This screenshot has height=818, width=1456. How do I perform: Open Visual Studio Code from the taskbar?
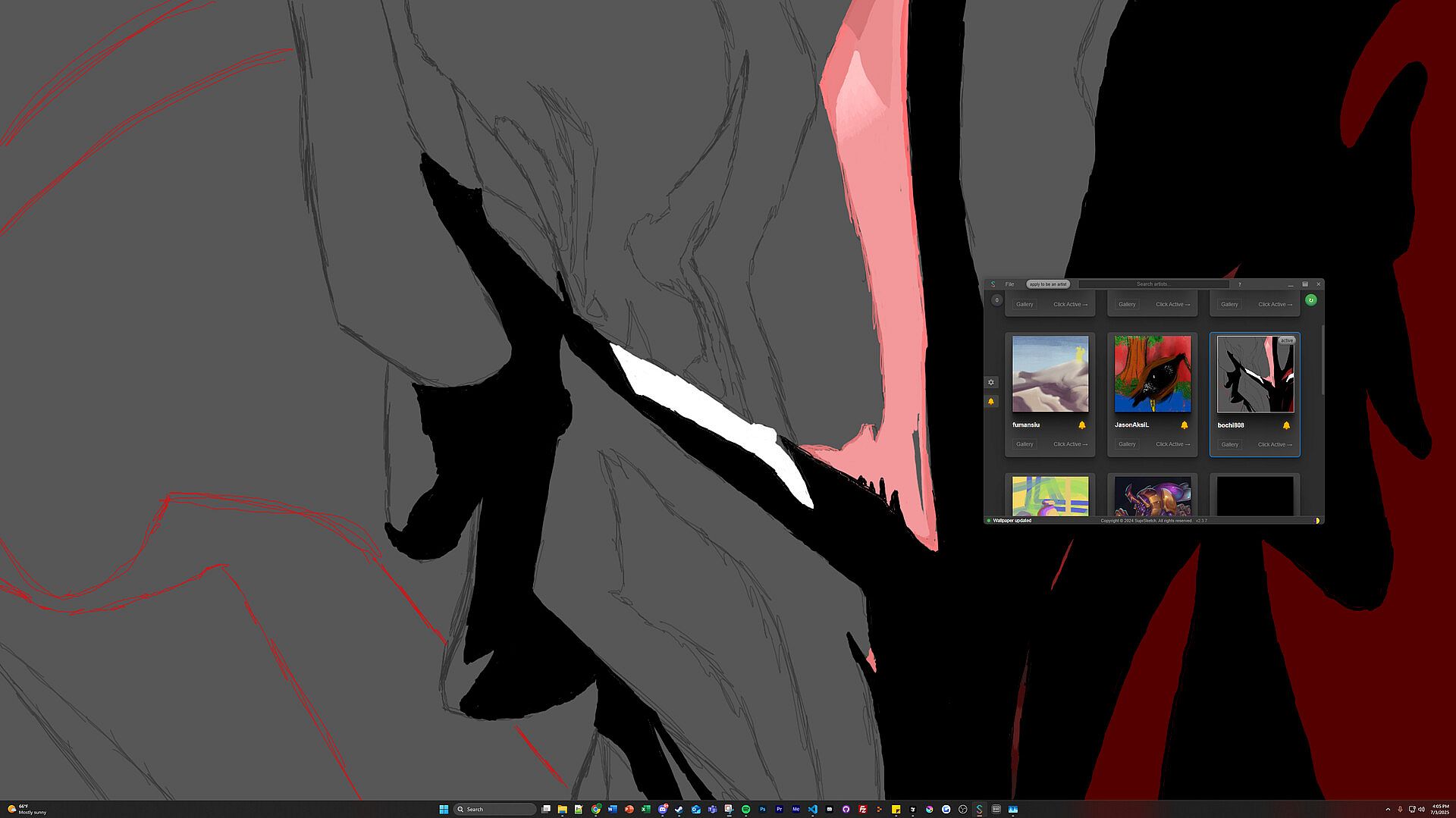[x=812, y=809]
